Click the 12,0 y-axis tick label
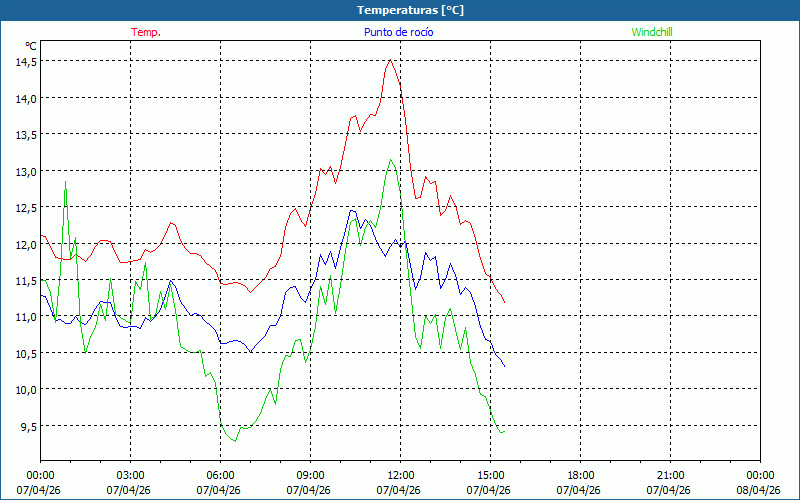 click(x=26, y=244)
